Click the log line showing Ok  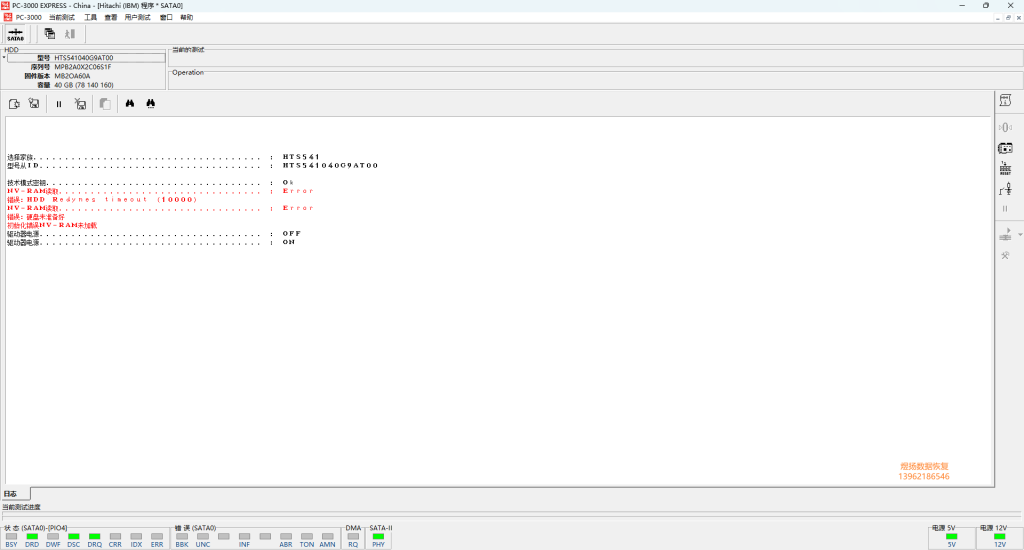point(151,182)
